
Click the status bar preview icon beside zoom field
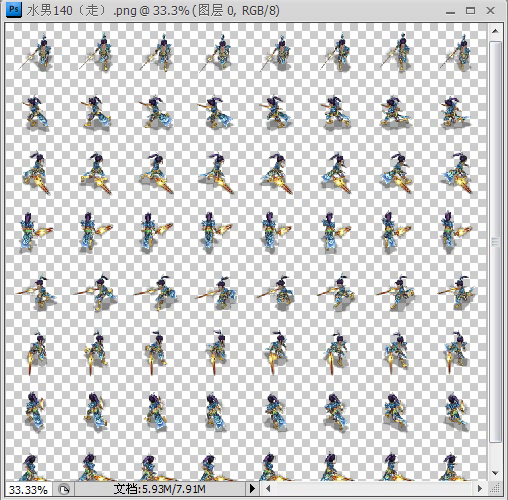[63, 489]
